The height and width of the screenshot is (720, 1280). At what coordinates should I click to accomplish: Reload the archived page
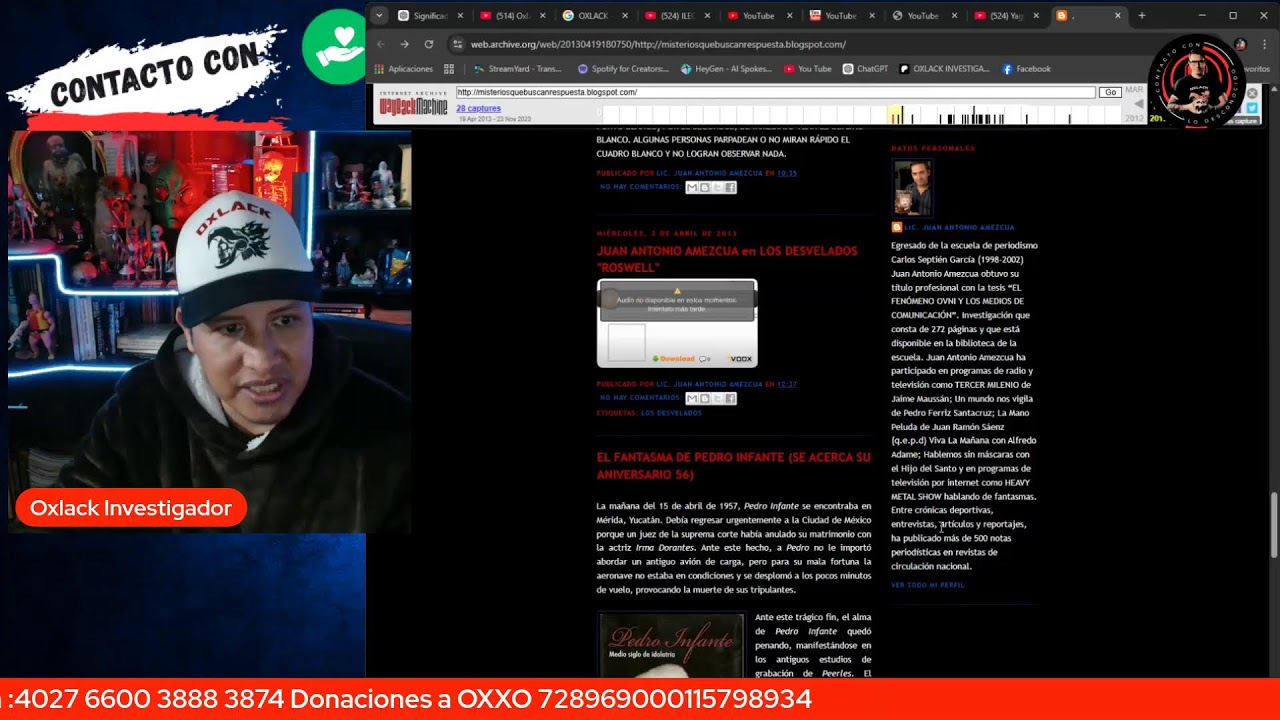click(x=429, y=44)
